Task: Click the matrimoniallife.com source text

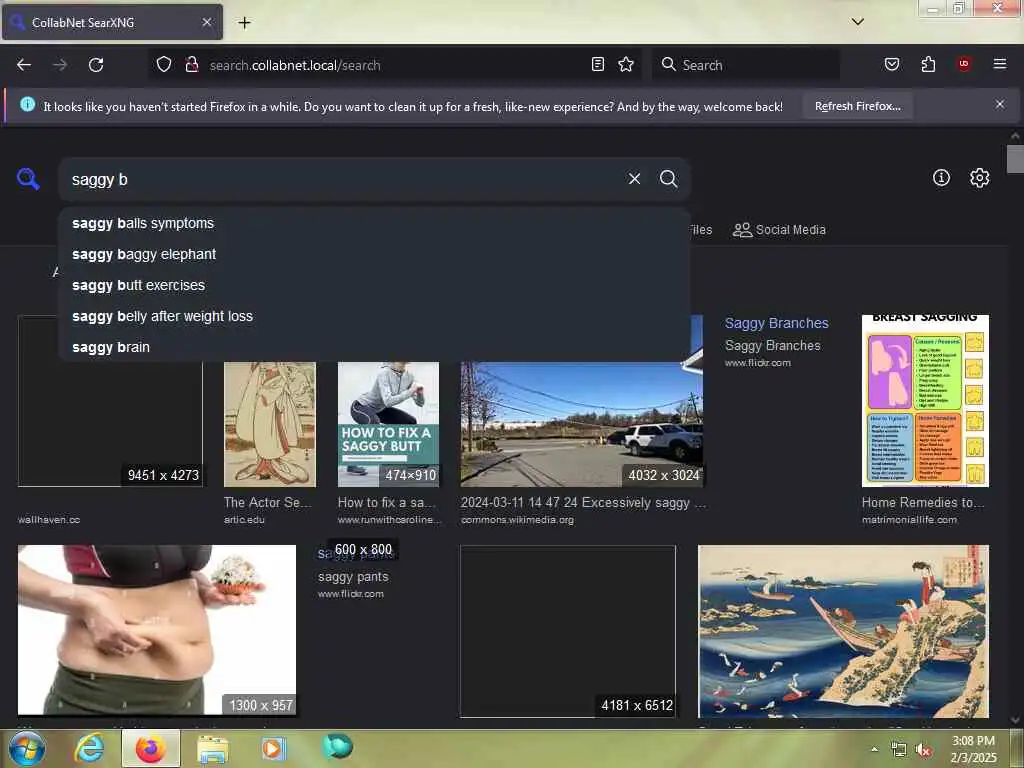Action: click(910, 520)
